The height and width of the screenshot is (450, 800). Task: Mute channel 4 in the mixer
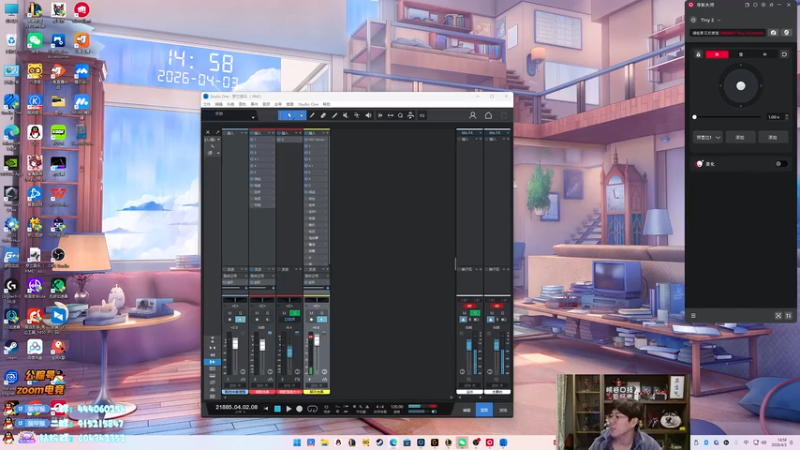pos(311,313)
